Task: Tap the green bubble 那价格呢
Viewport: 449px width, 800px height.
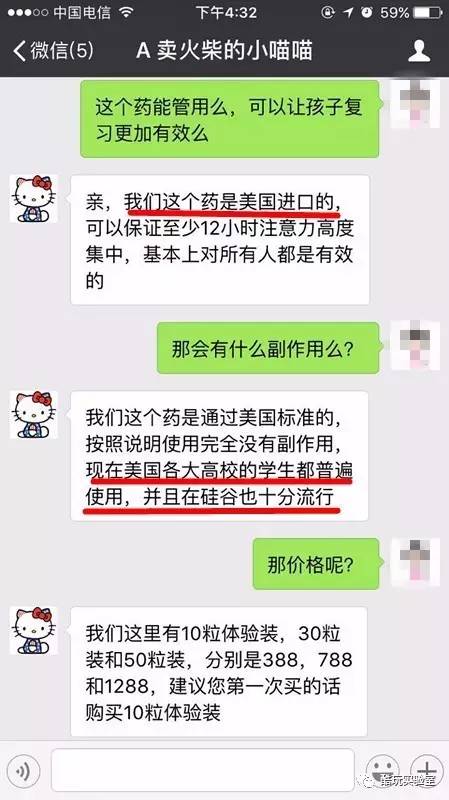Action: pyautogui.click(x=317, y=565)
